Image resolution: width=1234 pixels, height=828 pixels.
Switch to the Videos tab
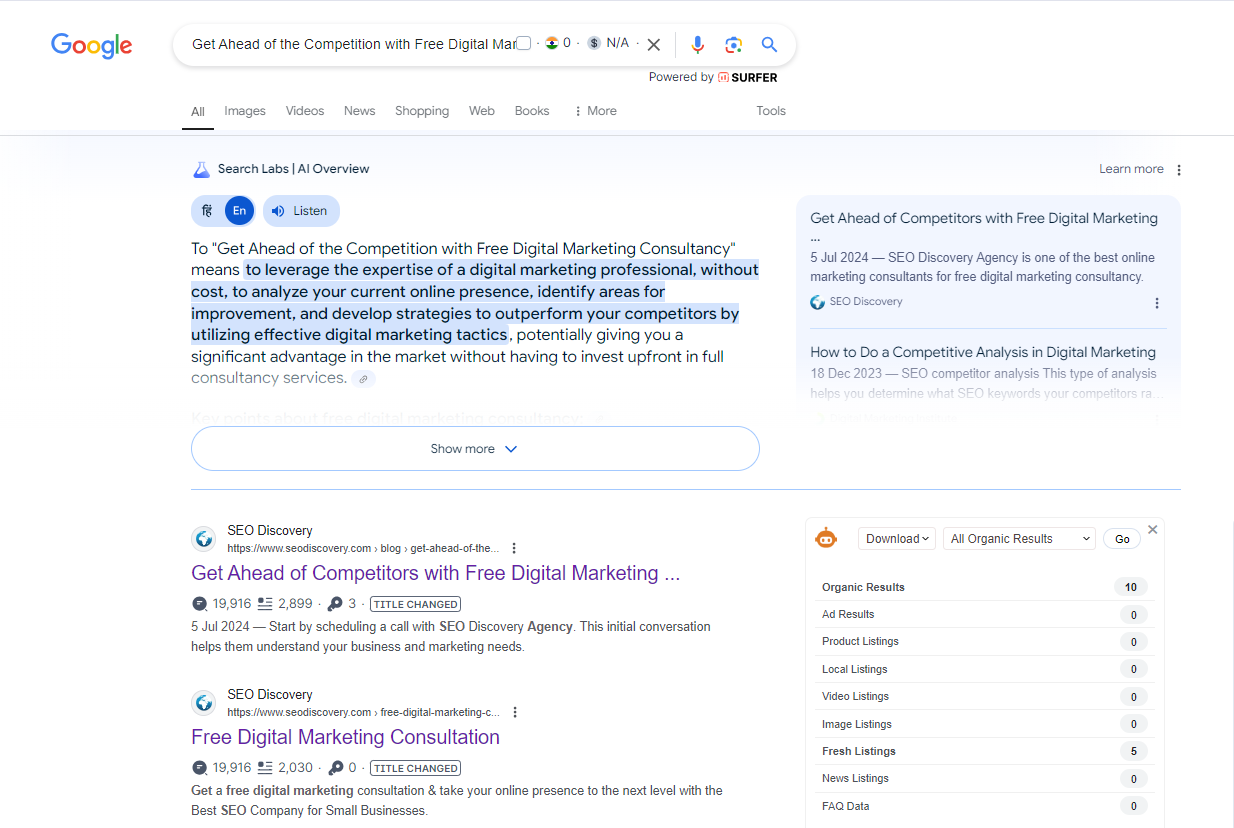click(x=305, y=111)
